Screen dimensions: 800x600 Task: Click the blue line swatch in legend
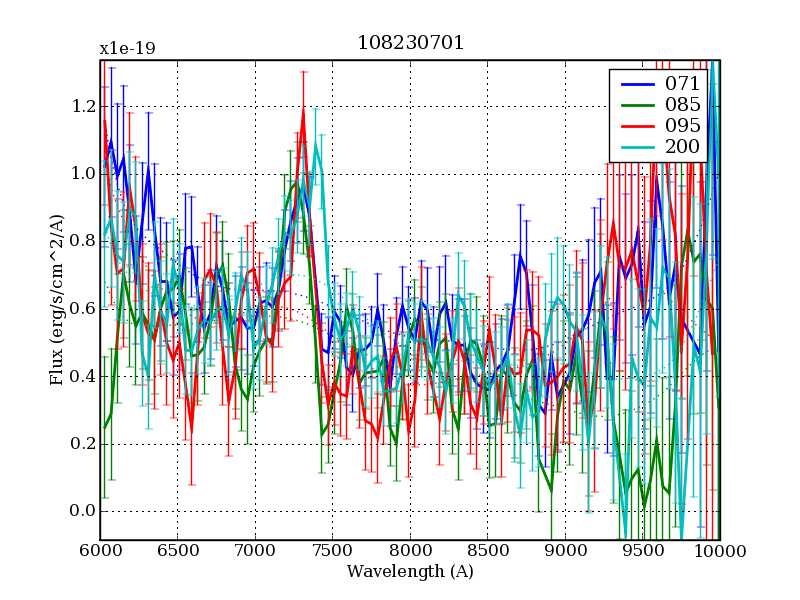(636, 84)
